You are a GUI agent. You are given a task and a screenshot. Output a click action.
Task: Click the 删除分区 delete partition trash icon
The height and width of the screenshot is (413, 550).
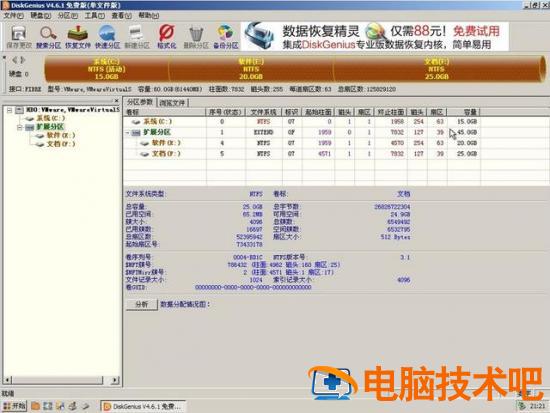pyautogui.click(x=196, y=37)
